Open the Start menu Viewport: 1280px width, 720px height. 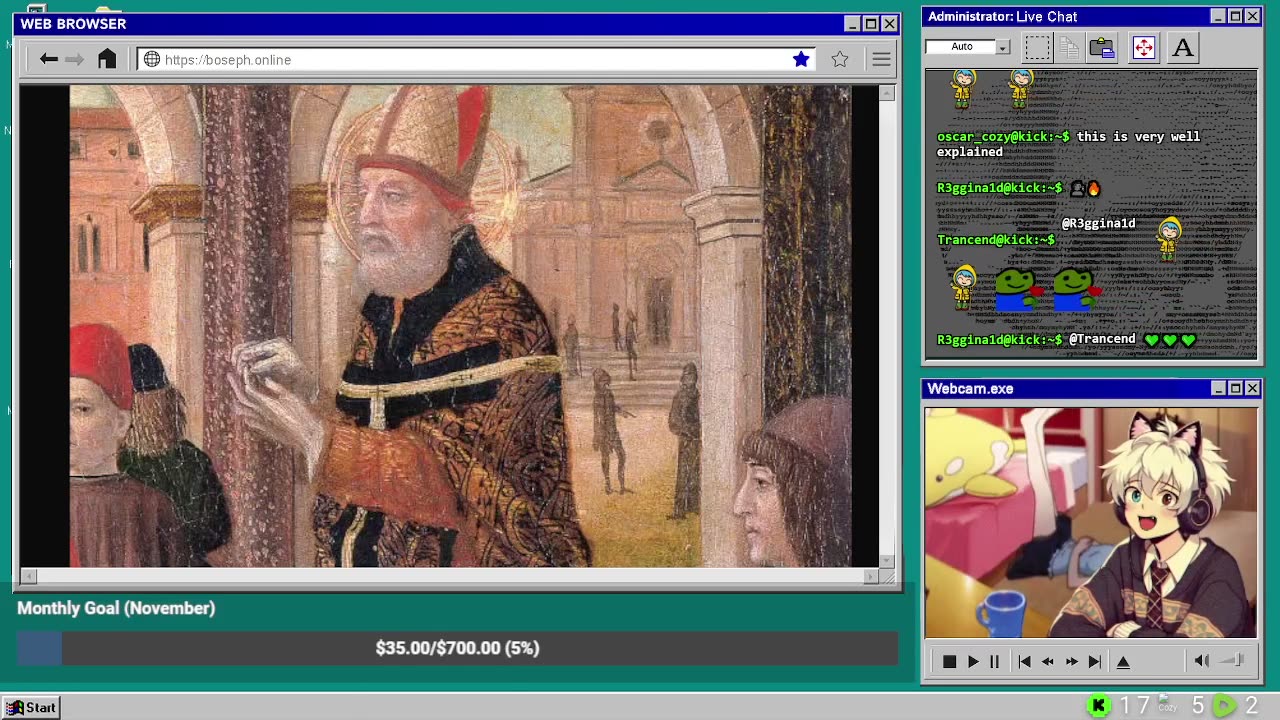click(x=30, y=708)
